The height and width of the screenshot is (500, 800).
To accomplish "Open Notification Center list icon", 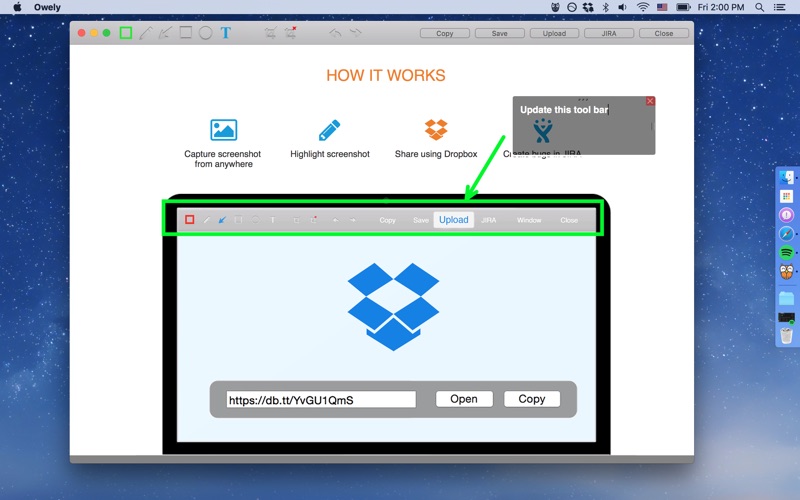I will [780, 7].
